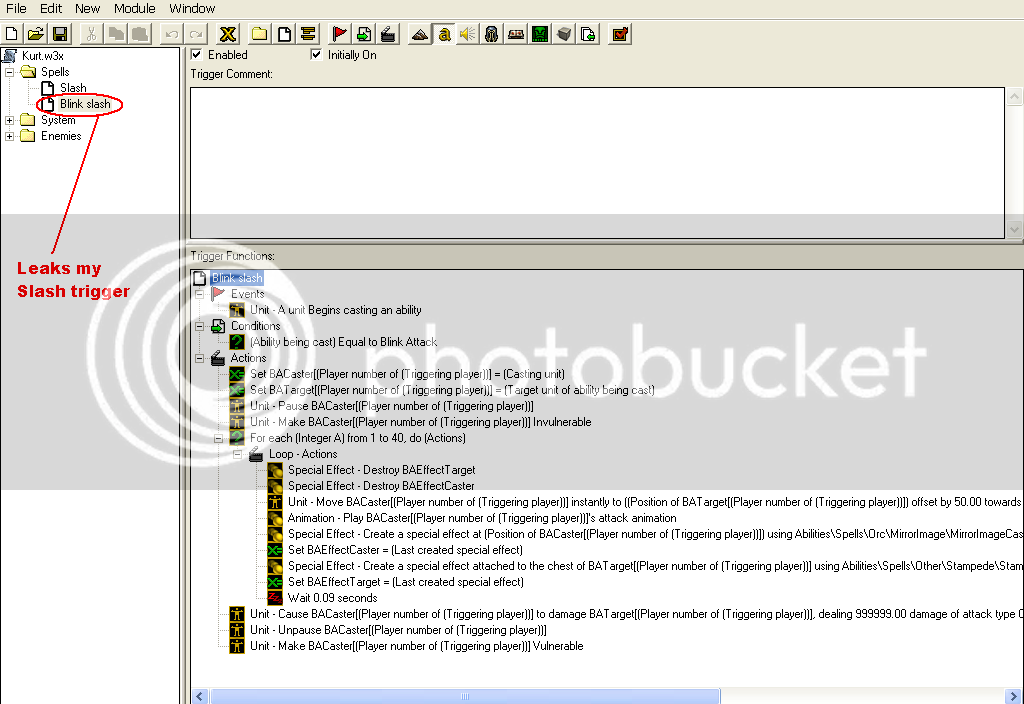Open the New menu
This screenshot has height=704, width=1024.
[87, 8]
